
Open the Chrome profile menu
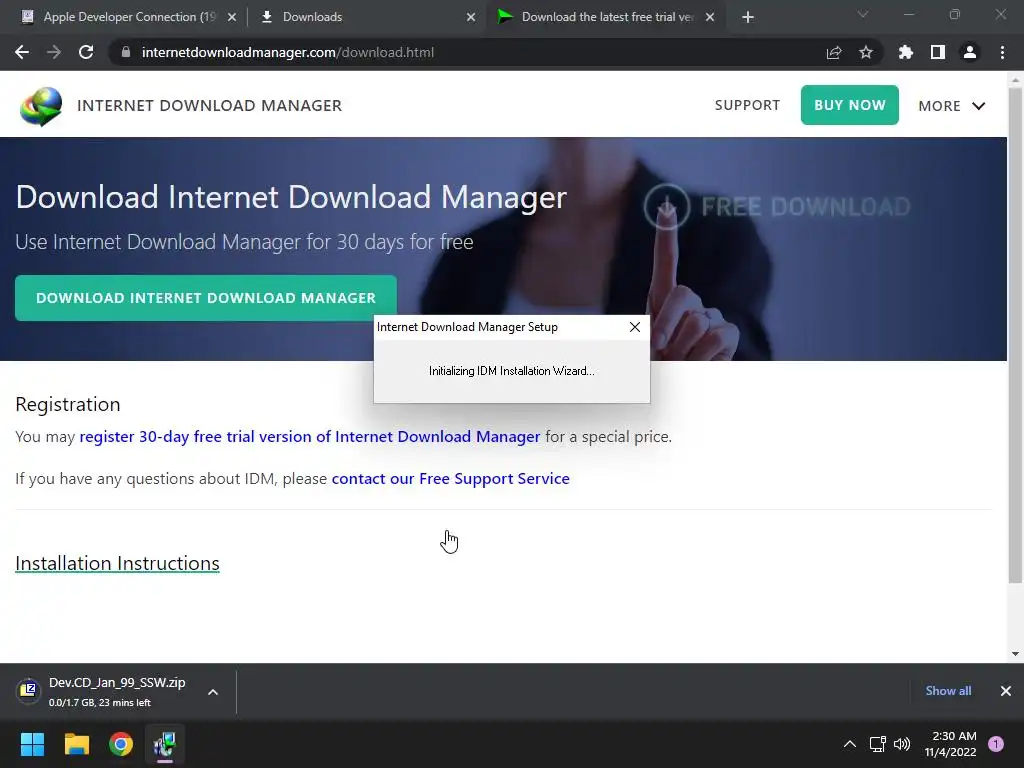pyautogui.click(x=970, y=52)
